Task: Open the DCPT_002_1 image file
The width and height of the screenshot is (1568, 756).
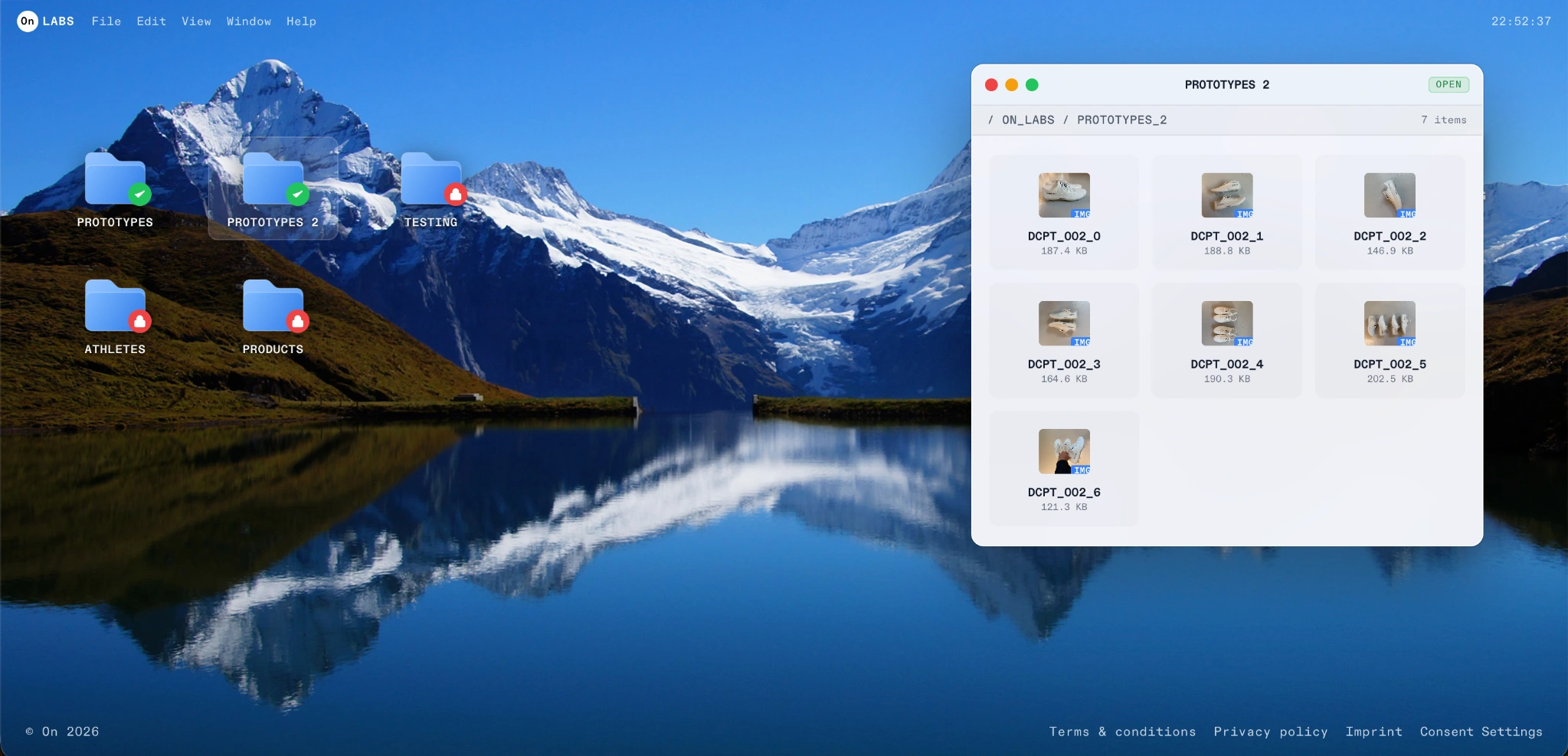Action: (1227, 212)
